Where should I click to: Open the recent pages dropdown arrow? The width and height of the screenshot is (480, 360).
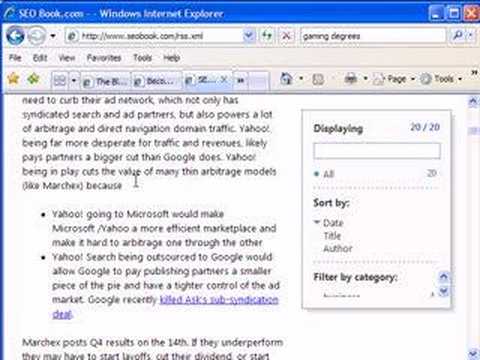tap(53, 36)
